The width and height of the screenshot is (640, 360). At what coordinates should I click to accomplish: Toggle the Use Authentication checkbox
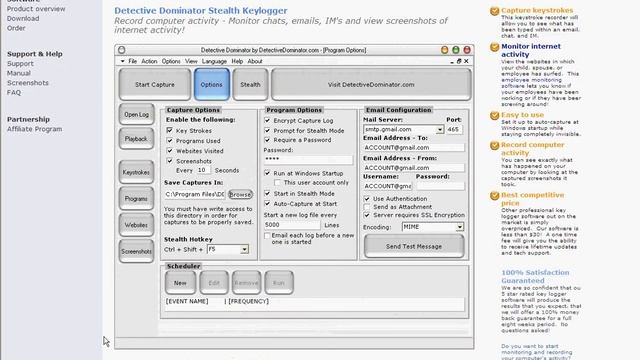367,198
